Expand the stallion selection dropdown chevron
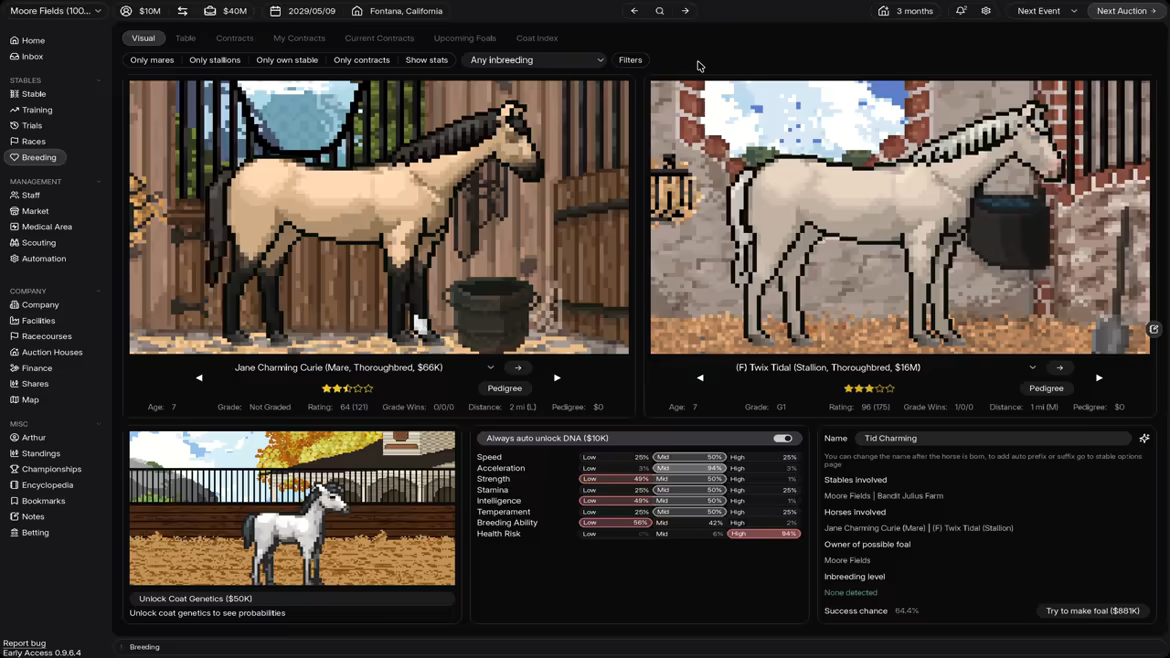The image size is (1170, 658). pyautogui.click(x=1033, y=367)
